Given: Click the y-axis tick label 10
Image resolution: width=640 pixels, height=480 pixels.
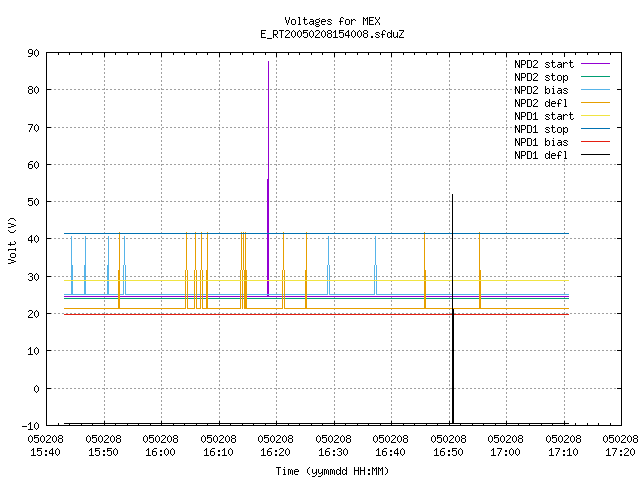Looking at the screenshot, I should pyautogui.click(x=33, y=351).
